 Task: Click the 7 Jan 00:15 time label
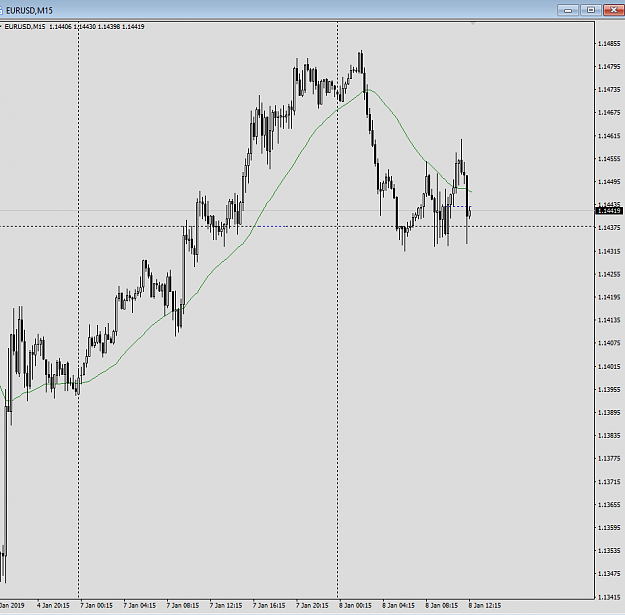[96, 605]
